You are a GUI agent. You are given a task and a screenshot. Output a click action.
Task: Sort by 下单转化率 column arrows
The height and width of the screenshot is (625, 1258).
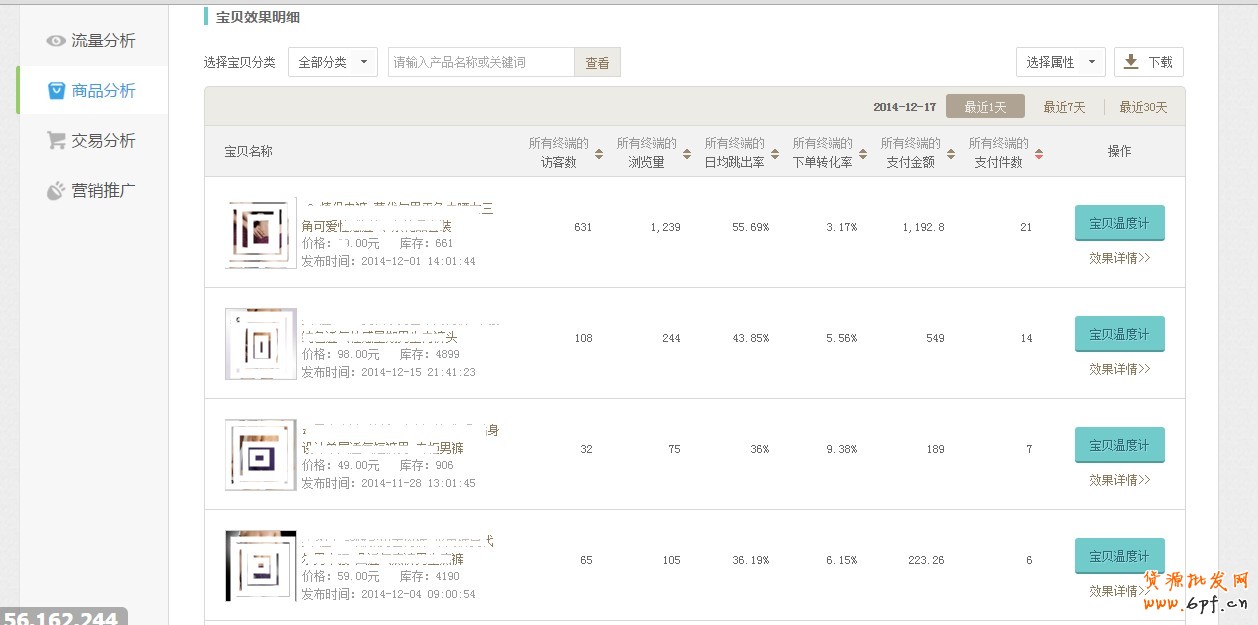pos(863,154)
